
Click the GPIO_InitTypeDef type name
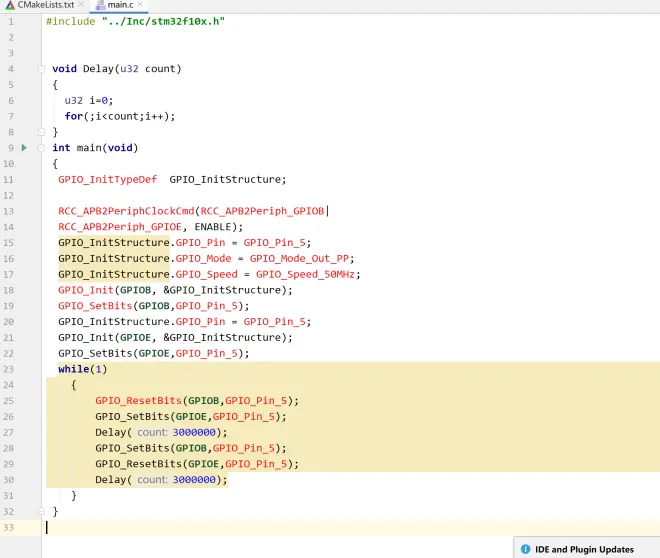(108, 180)
